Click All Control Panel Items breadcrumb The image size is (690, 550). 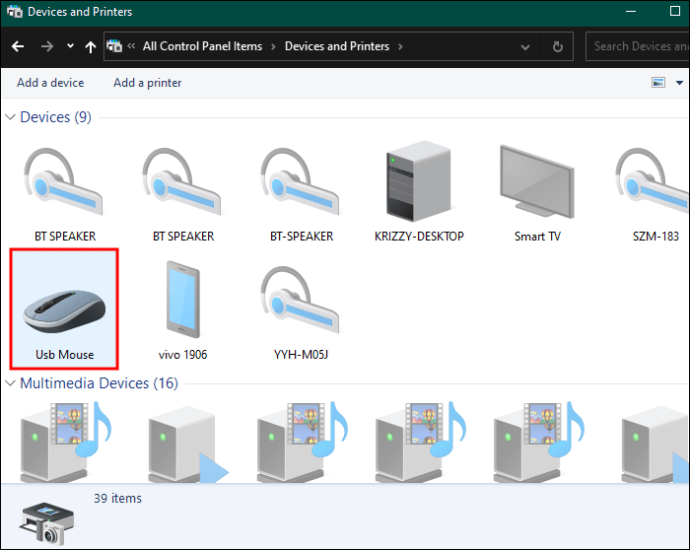[202, 46]
